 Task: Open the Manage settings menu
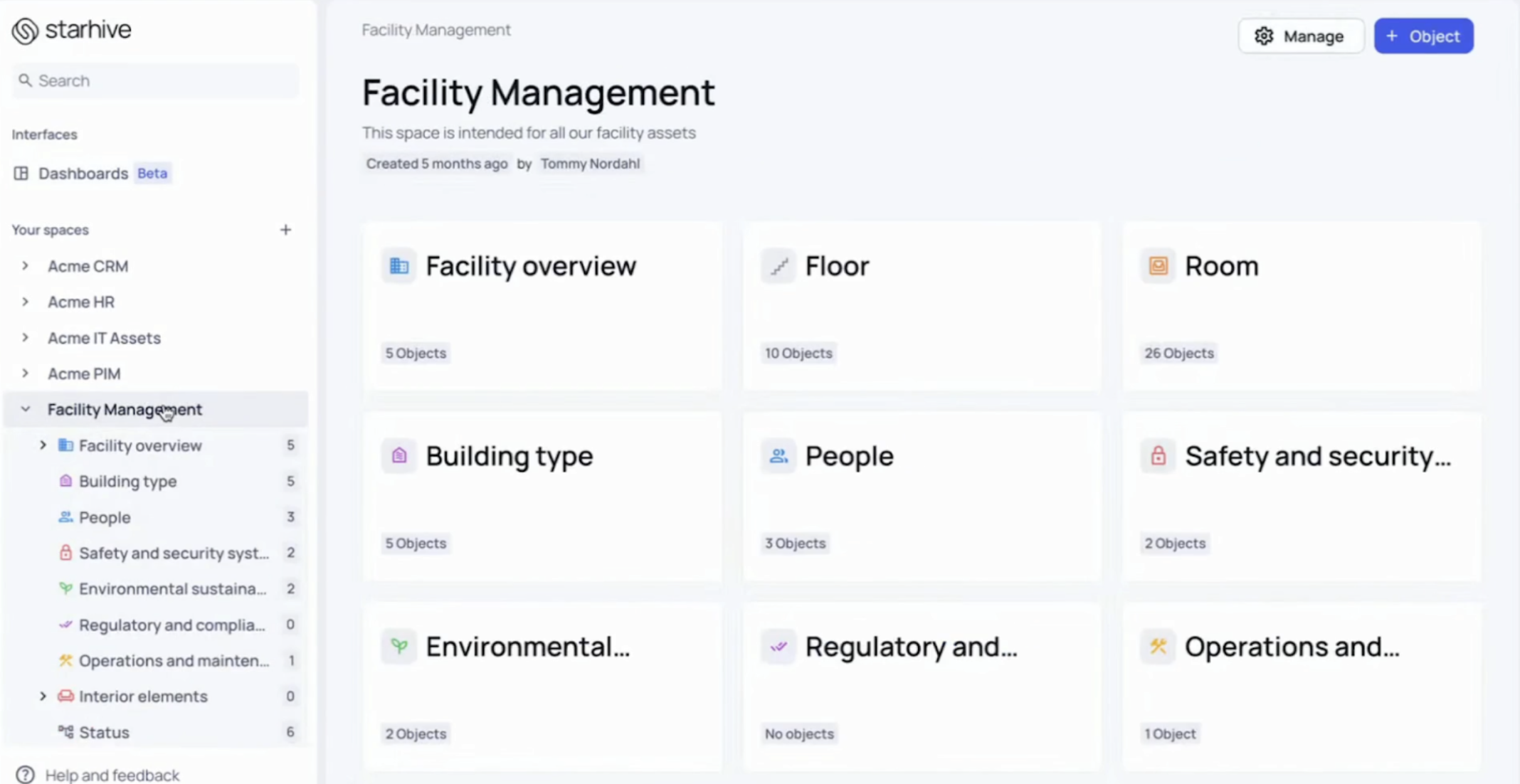(1301, 36)
